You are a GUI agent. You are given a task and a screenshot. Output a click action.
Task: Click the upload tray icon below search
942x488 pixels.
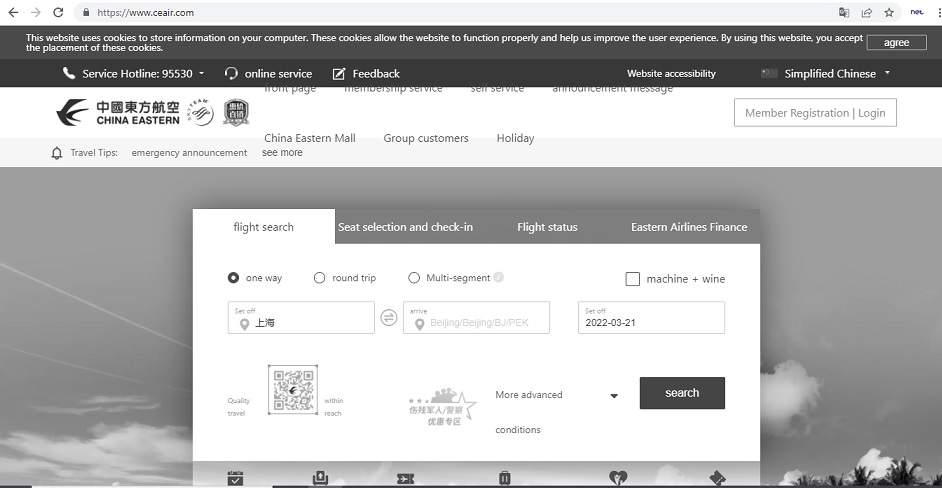(321, 478)
